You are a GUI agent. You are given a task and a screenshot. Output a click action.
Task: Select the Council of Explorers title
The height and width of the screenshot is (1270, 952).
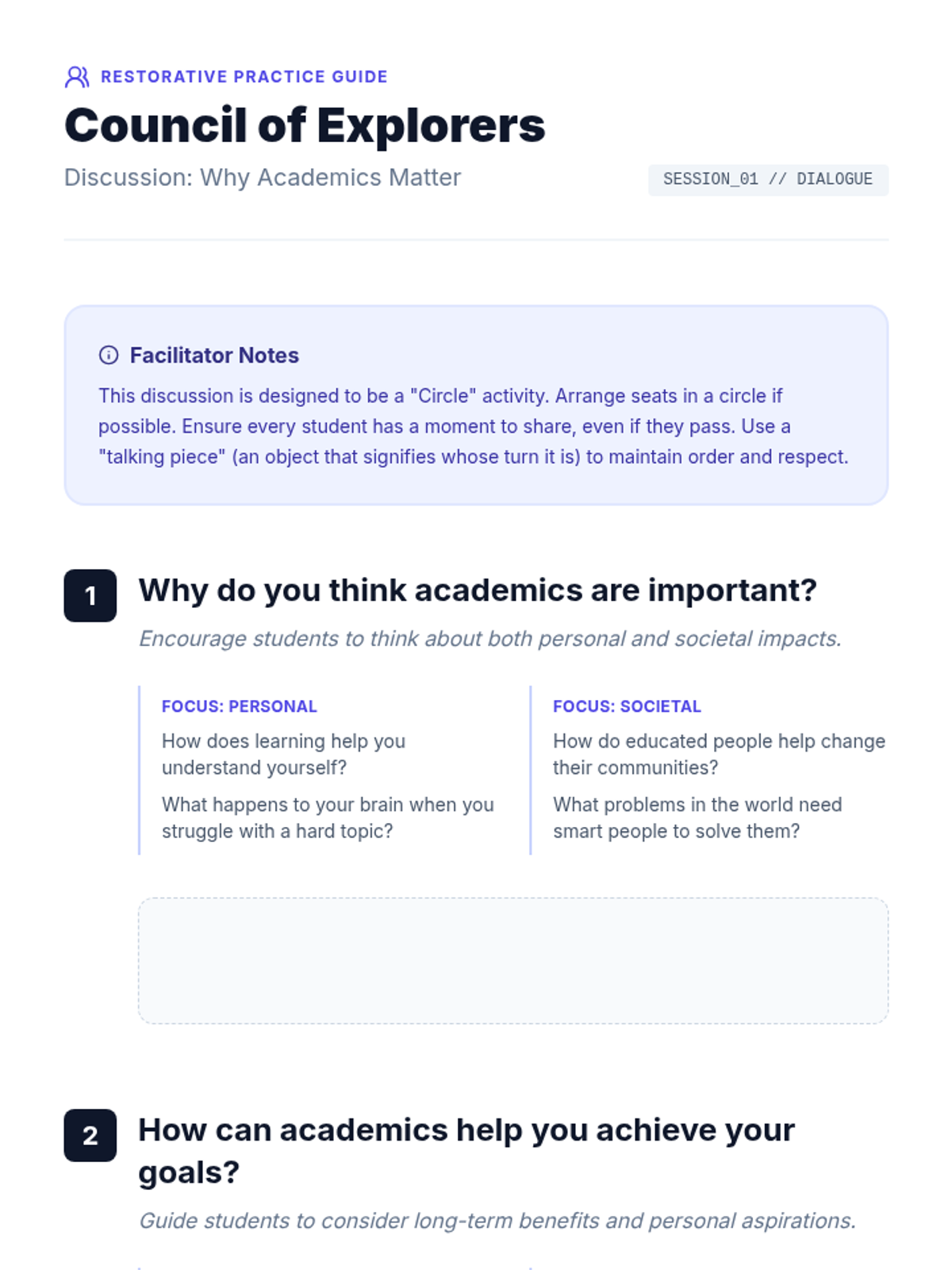[x=305, y=125]
